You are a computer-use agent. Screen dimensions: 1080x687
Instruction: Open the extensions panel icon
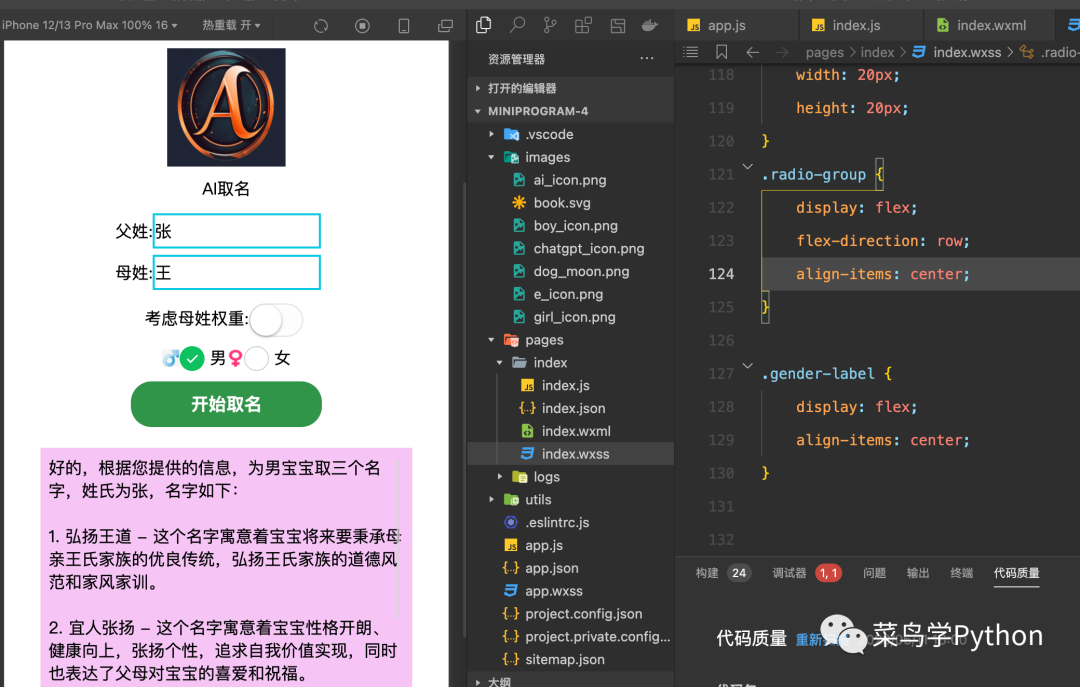click(584, 26)
